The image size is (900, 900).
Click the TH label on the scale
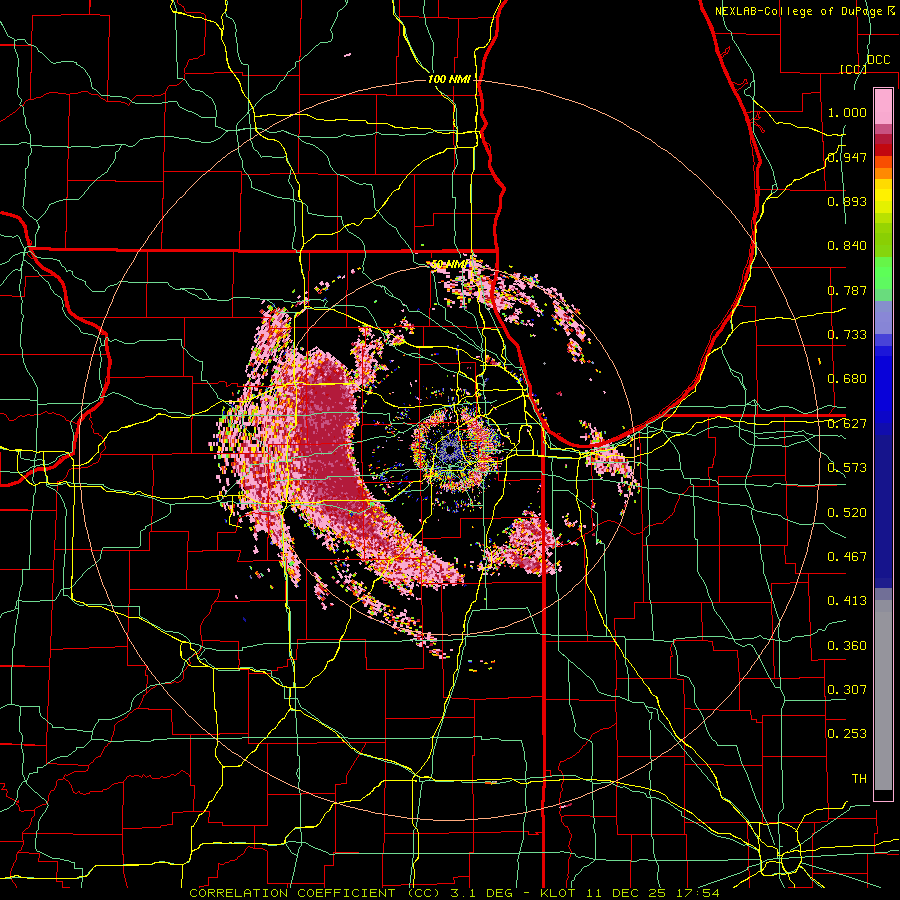click(859, 779)
